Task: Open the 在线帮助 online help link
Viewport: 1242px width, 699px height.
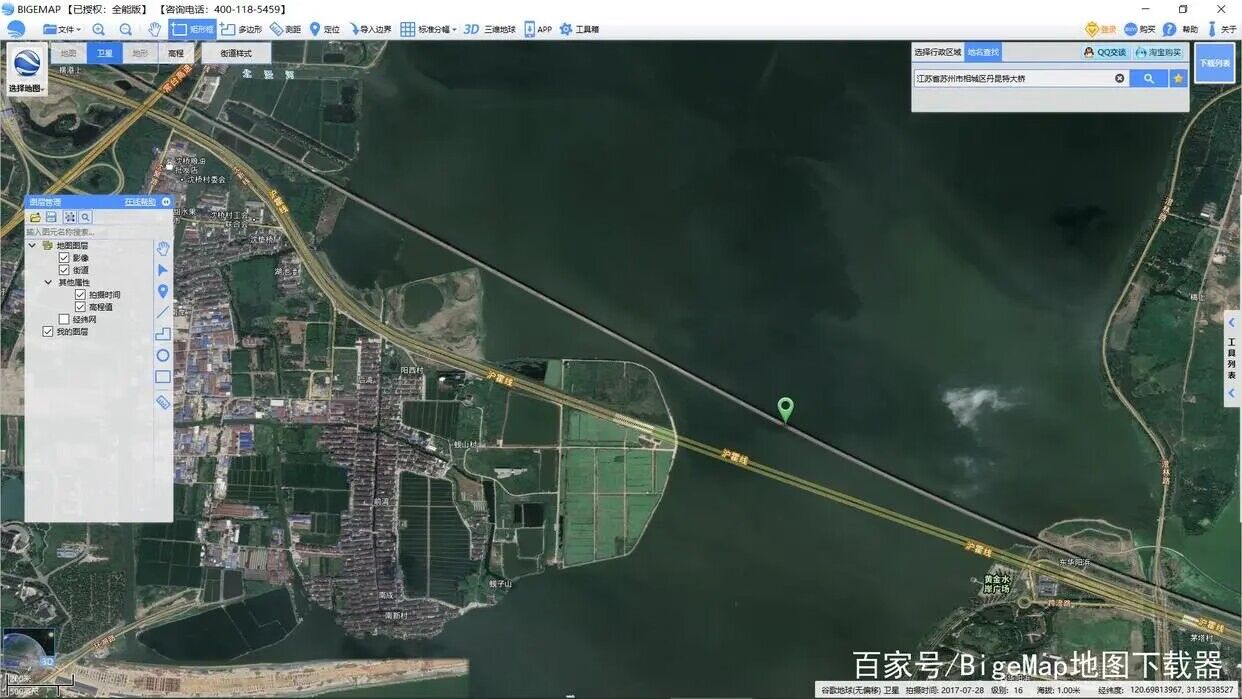Action: (139, 202)
